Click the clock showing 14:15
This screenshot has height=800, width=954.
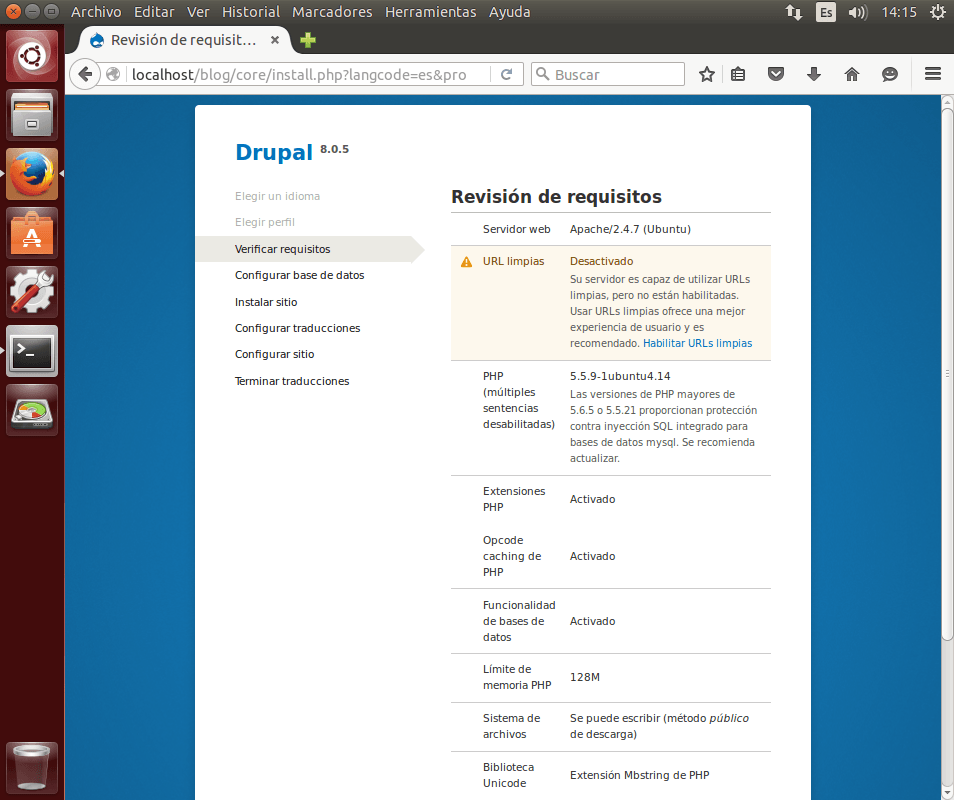pyautogui.click(x=899, y=12)
